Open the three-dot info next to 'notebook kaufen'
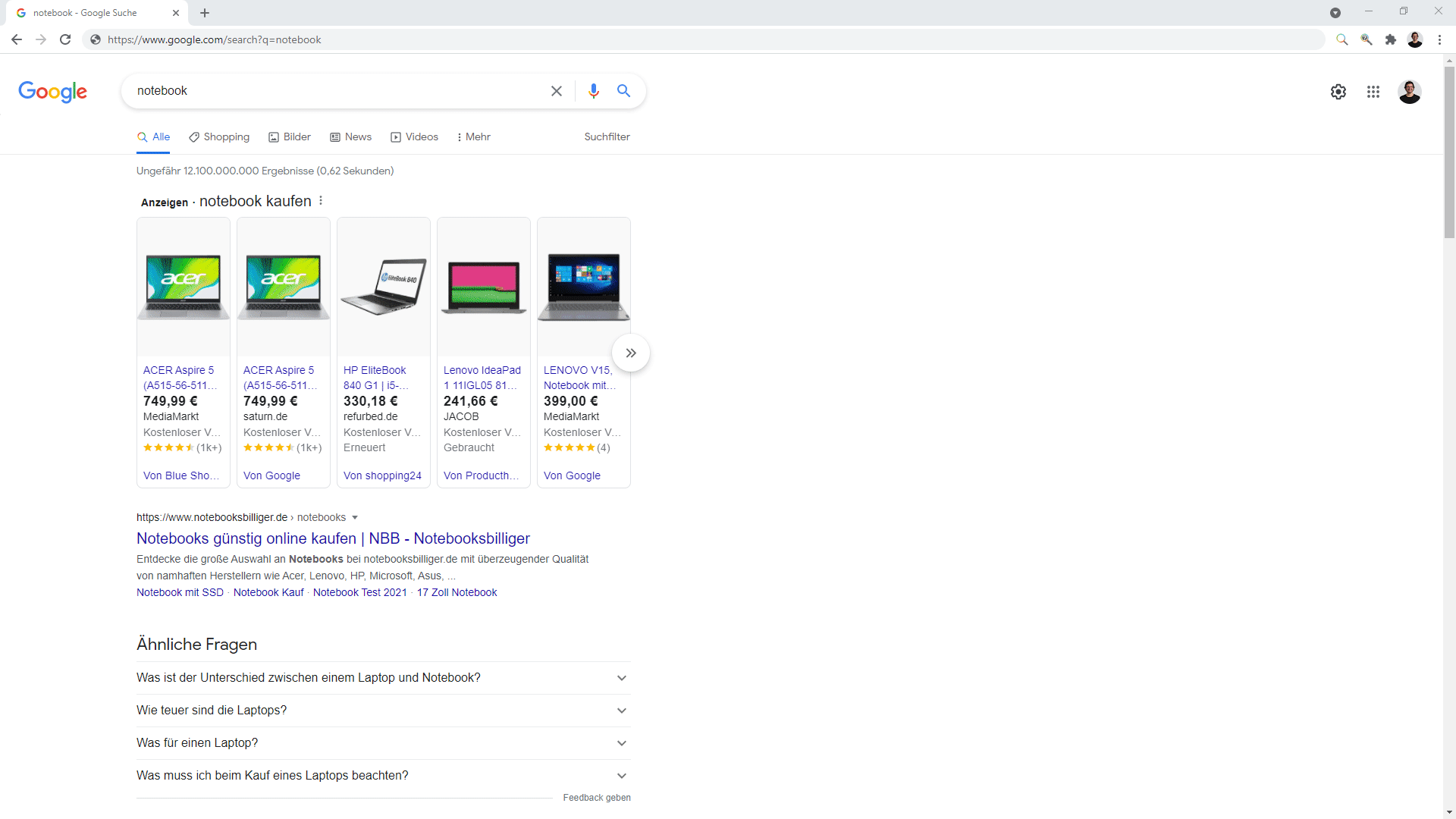 coord(321,201)
